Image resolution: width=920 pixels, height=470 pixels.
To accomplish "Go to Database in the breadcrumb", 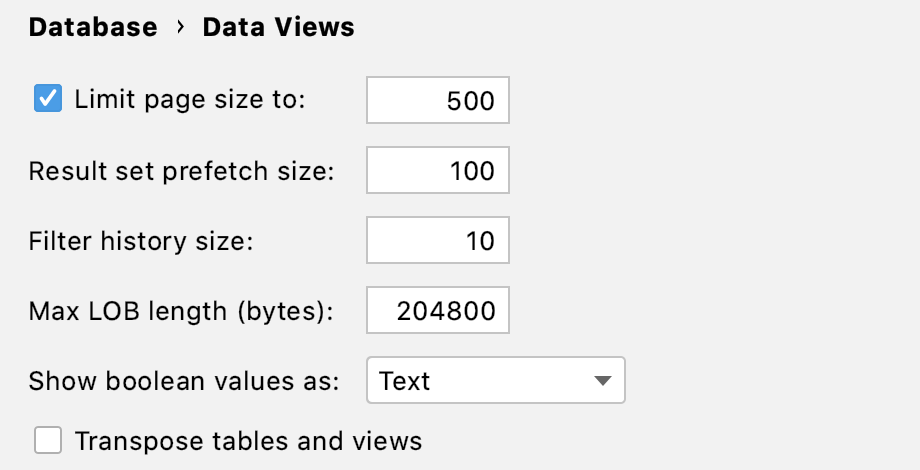I will (93, 28).
